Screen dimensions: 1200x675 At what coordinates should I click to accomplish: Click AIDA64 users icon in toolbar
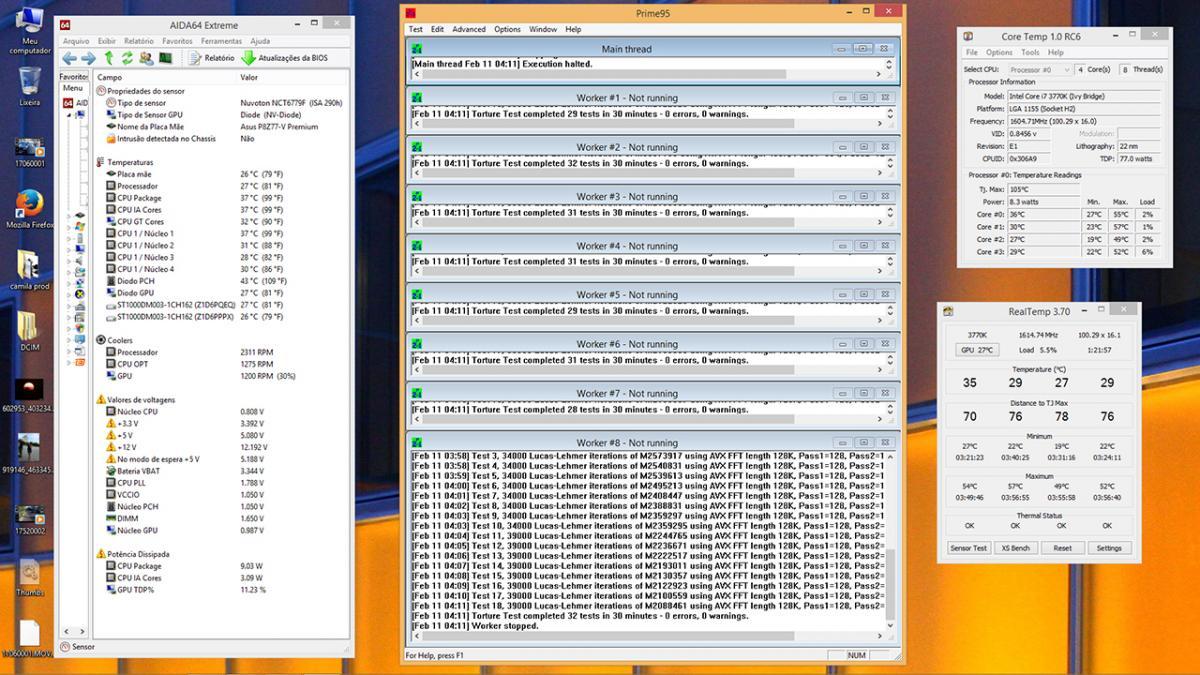coord(146,58)
